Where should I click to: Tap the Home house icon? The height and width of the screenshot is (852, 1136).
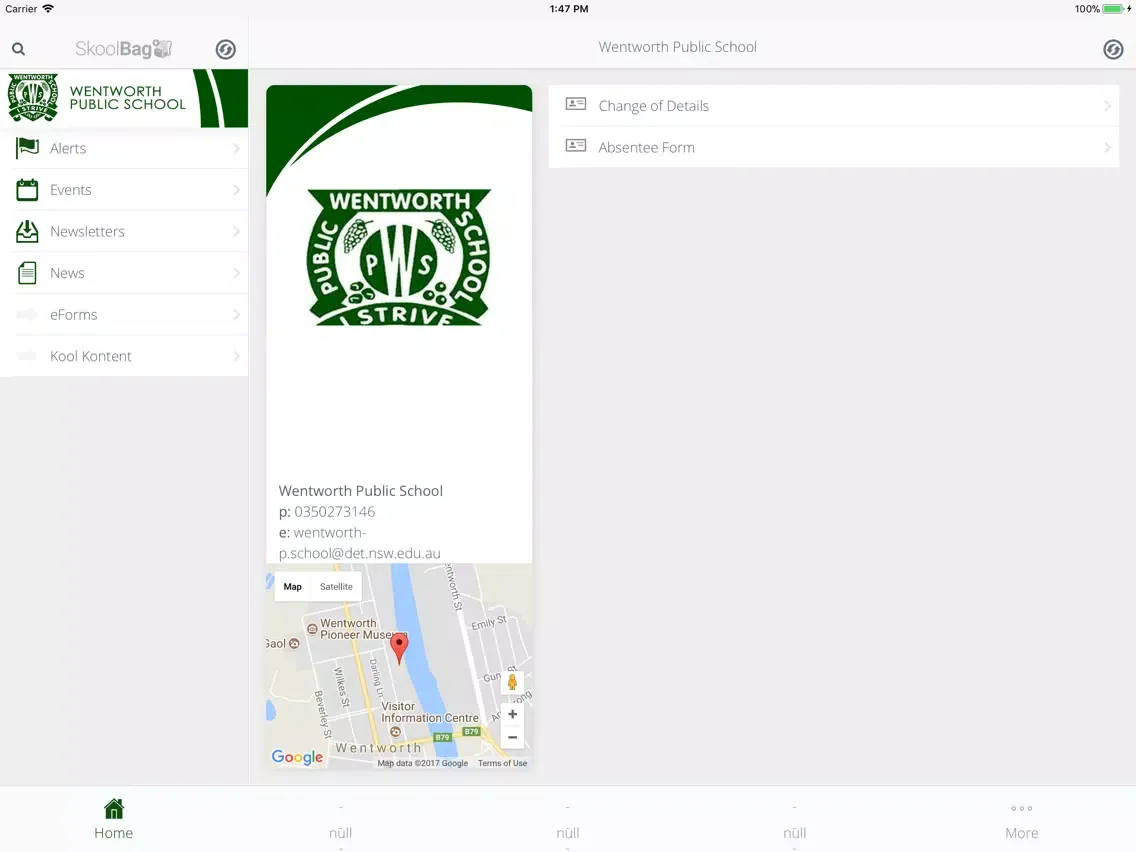click(x=114, y=808)
